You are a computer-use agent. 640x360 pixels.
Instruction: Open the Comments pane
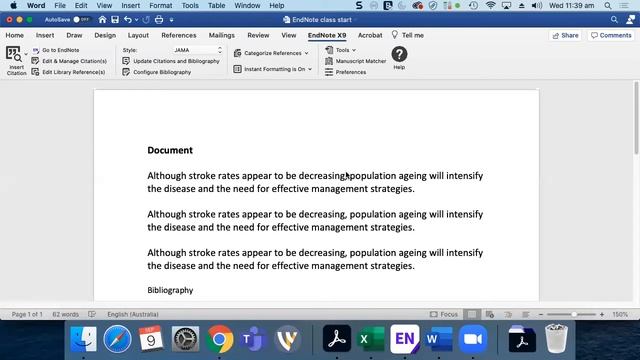pos(611,36)
